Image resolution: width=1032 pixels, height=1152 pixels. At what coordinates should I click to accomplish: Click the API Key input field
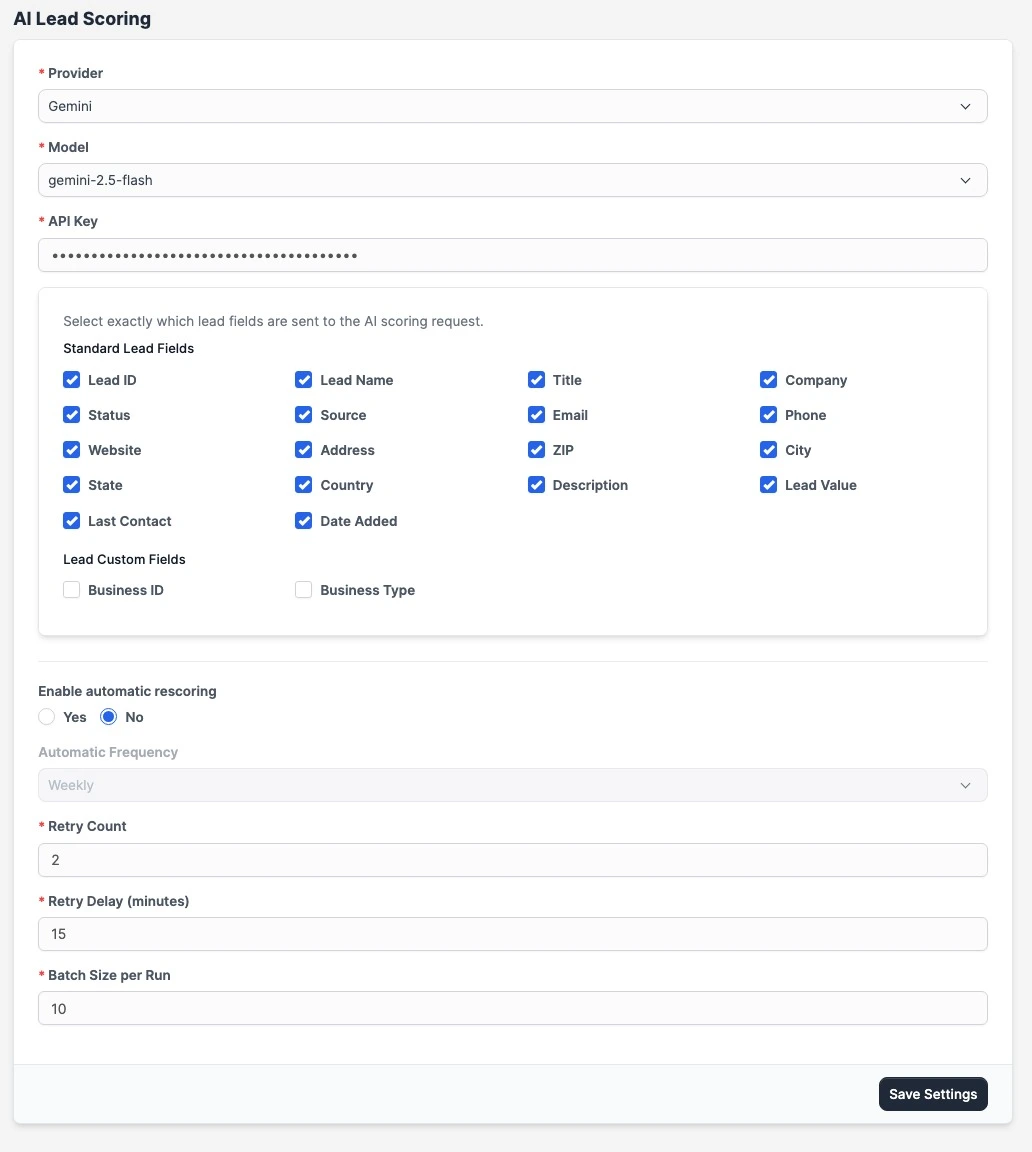[x=512, y=255]
